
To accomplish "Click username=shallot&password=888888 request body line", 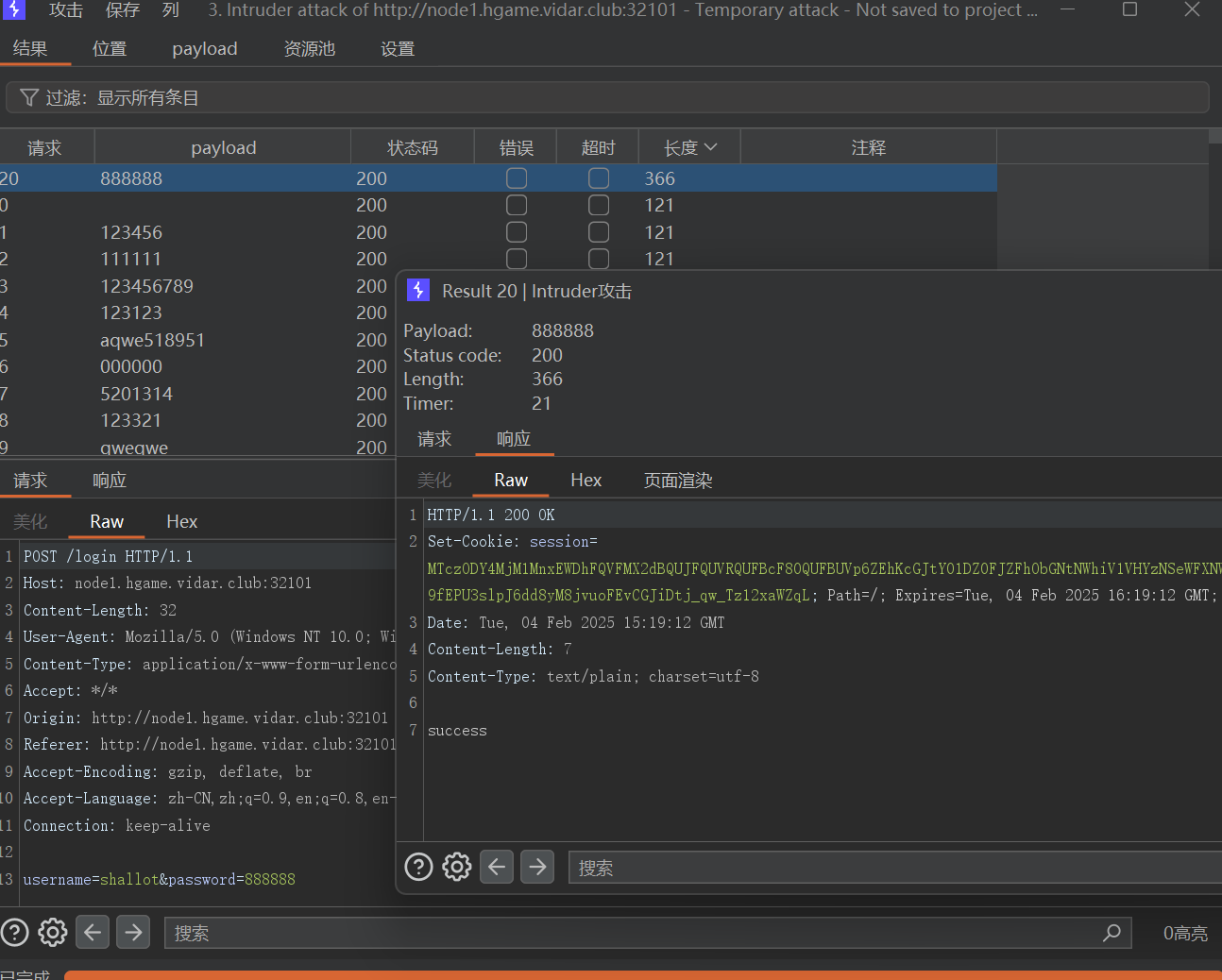I will (160, 879).
